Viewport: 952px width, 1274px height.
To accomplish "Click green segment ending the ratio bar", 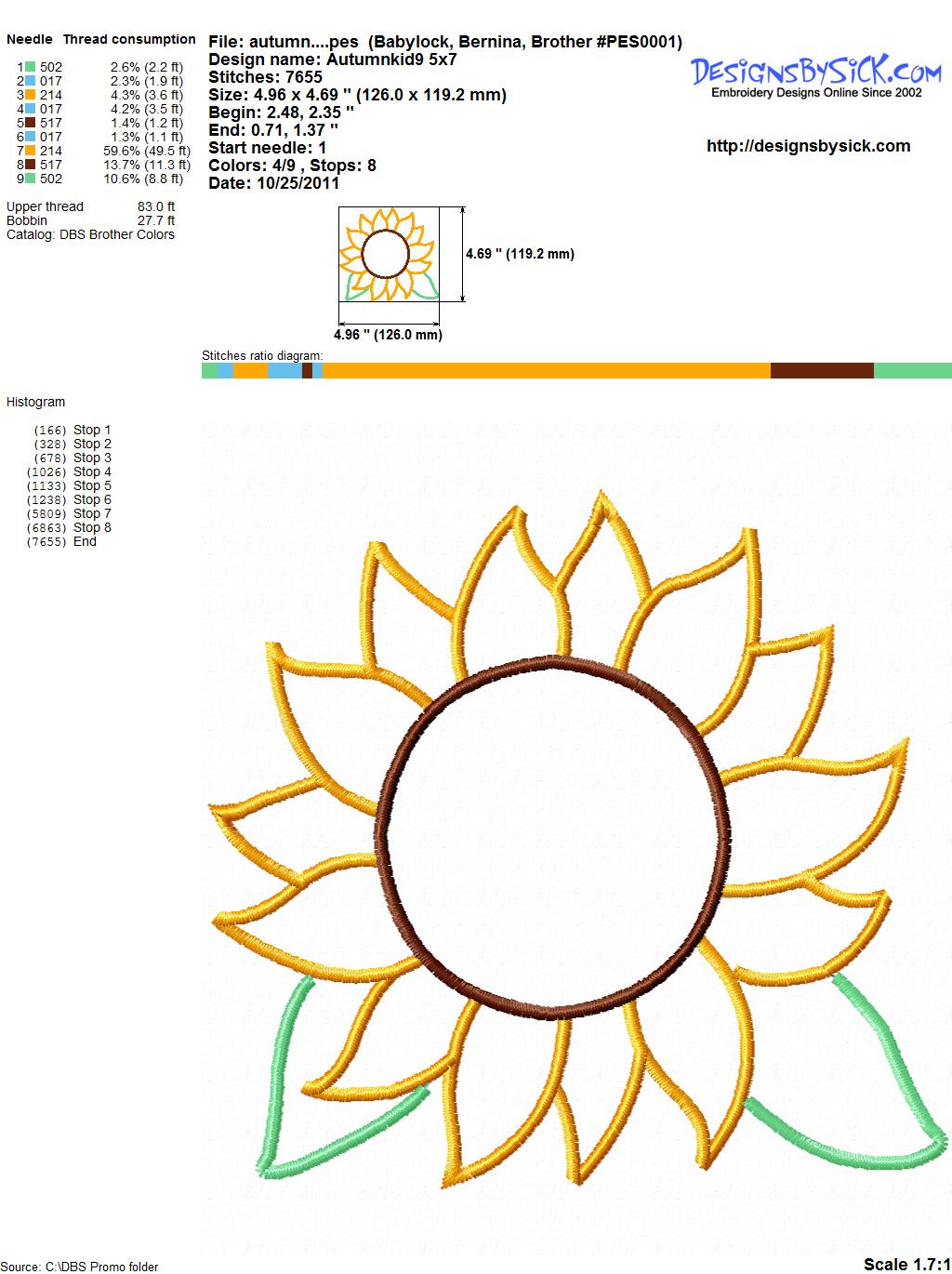I will [912, 371].
